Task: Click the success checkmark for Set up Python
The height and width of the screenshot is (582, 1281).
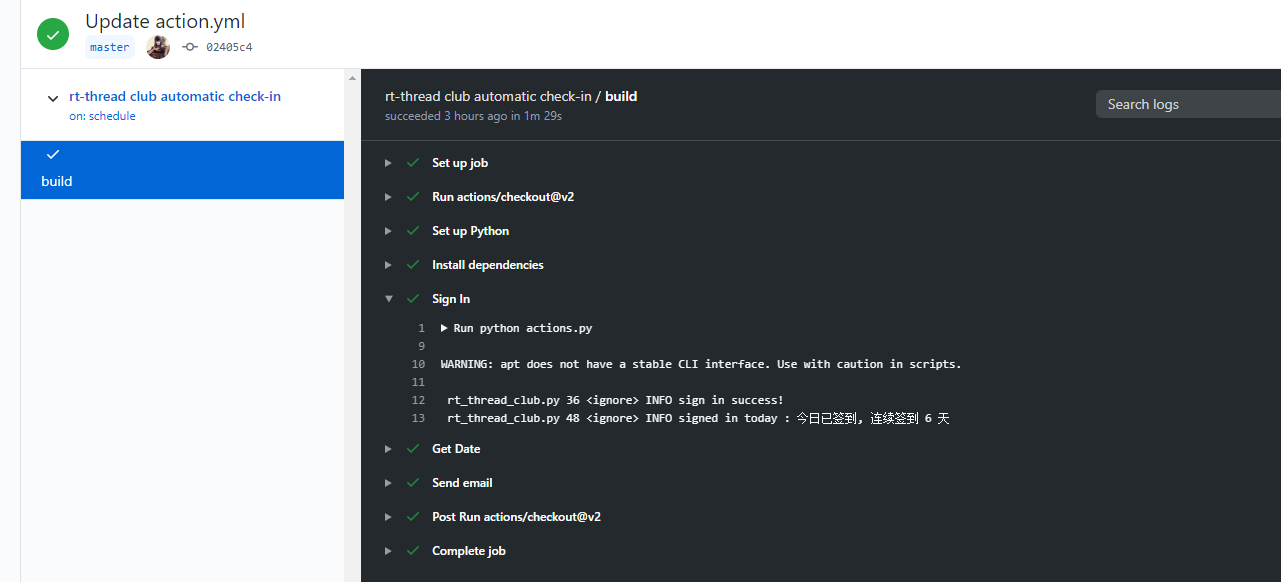Action: tap(413, 231)
